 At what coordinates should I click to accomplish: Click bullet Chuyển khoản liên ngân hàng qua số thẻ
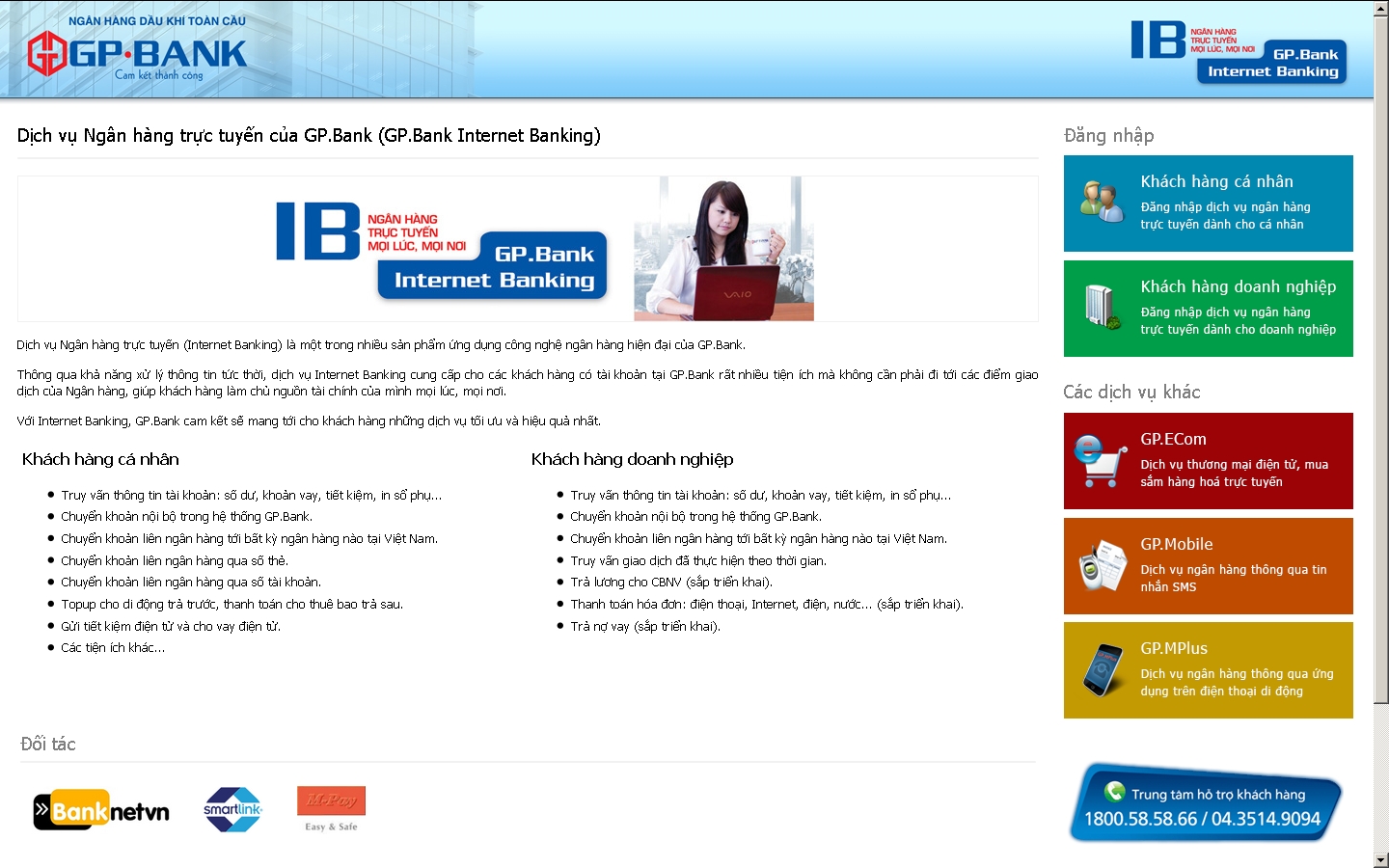[175, 560]
